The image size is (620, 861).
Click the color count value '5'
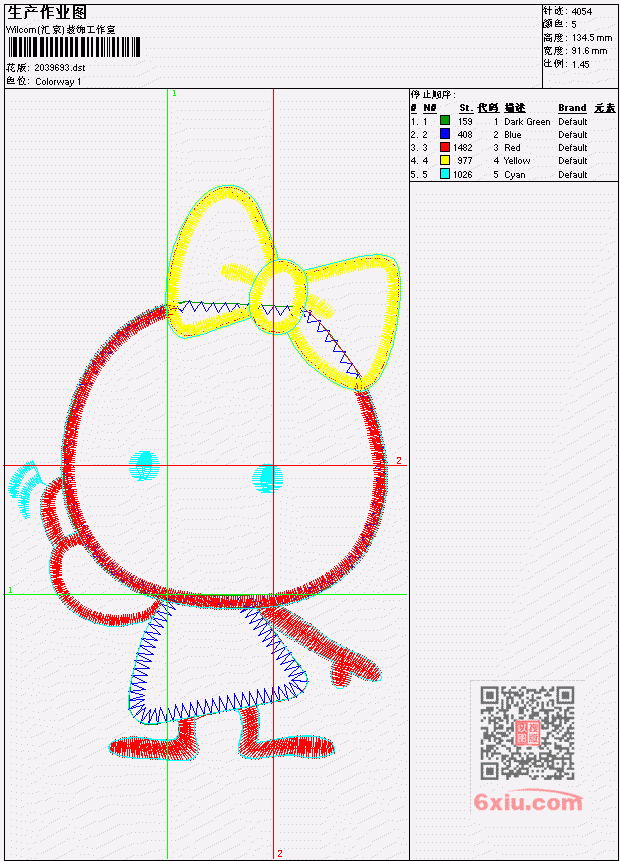point(574,25)
